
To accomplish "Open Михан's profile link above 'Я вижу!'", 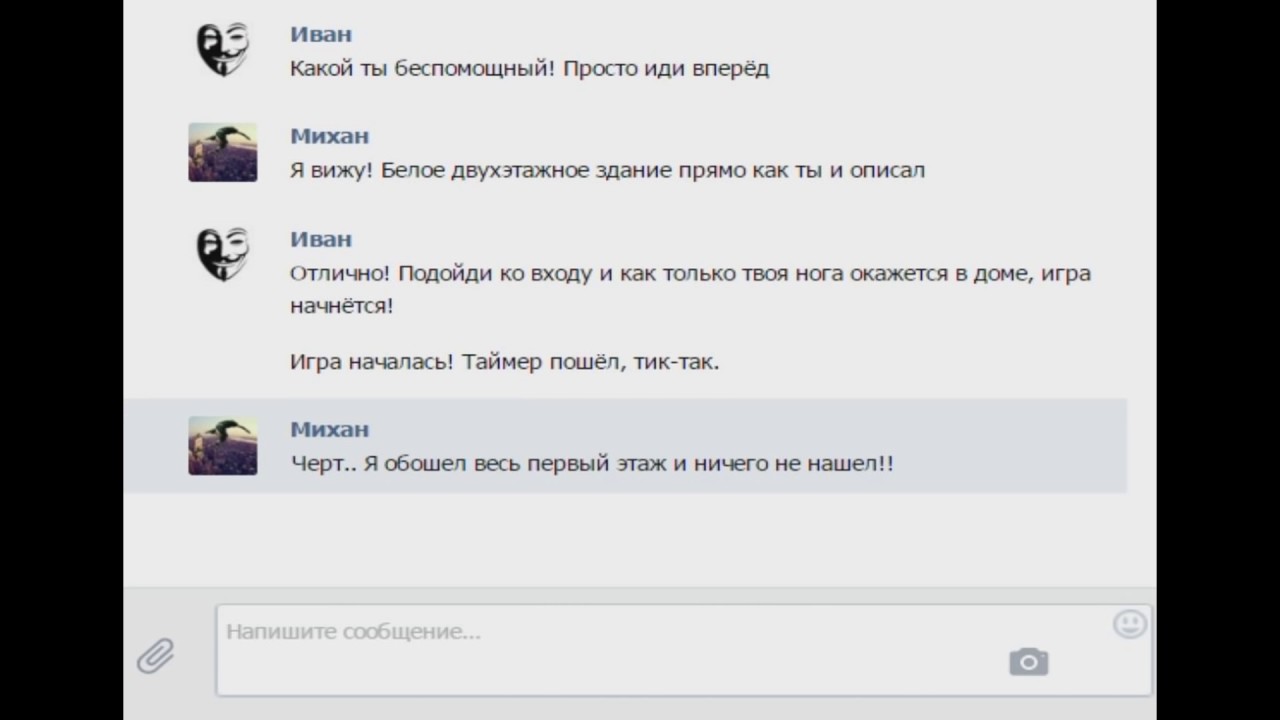I will pyautogui.click(x=329, y=136).
